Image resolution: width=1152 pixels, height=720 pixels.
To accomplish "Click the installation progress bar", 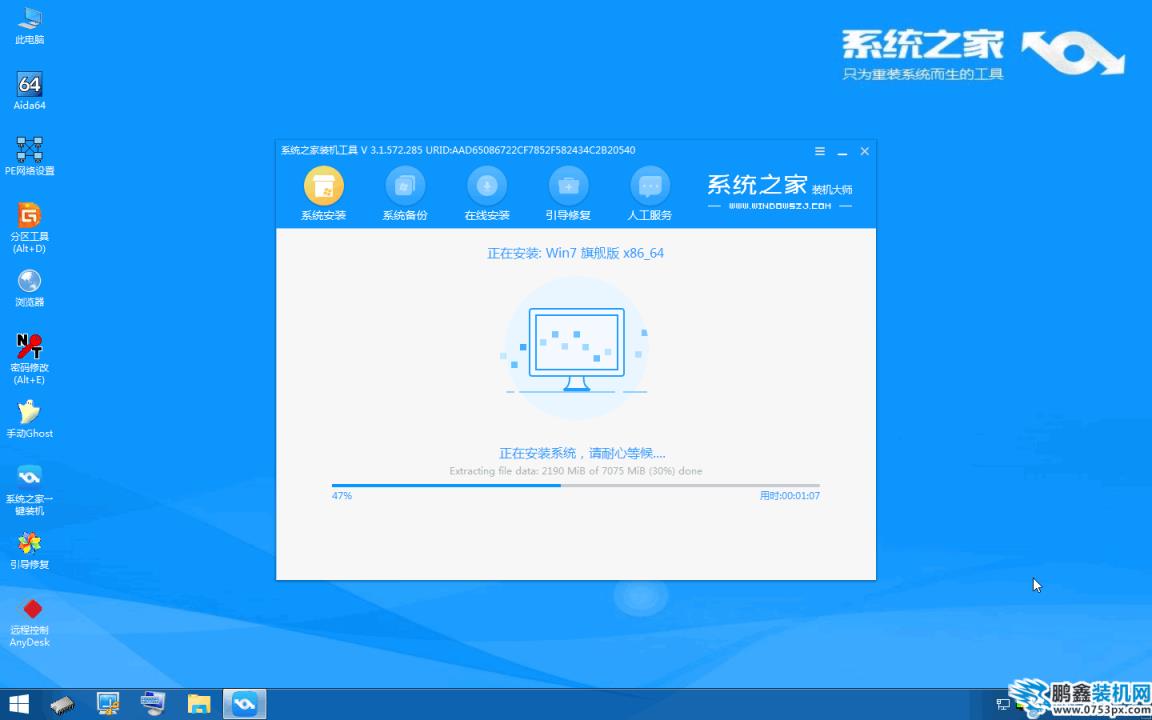I will click(576, 485).
